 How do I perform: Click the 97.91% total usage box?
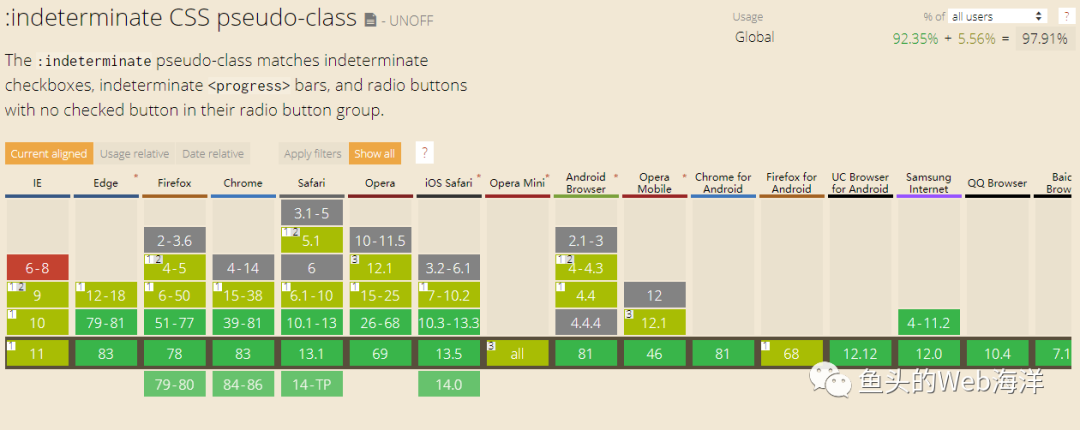(1043, 38)
